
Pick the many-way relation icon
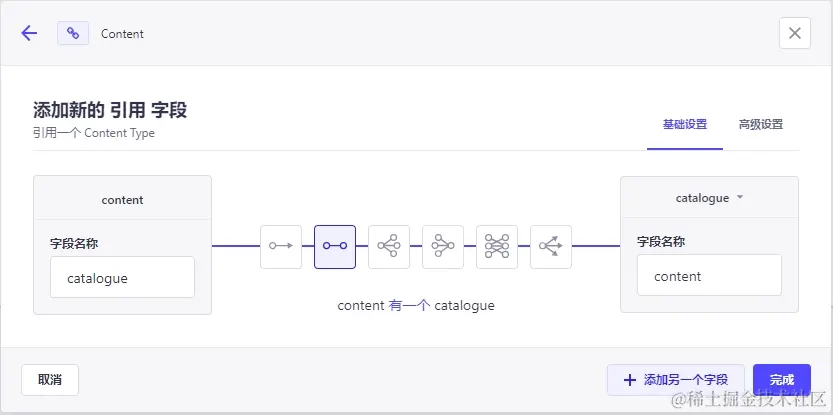(x=551, y=246)
